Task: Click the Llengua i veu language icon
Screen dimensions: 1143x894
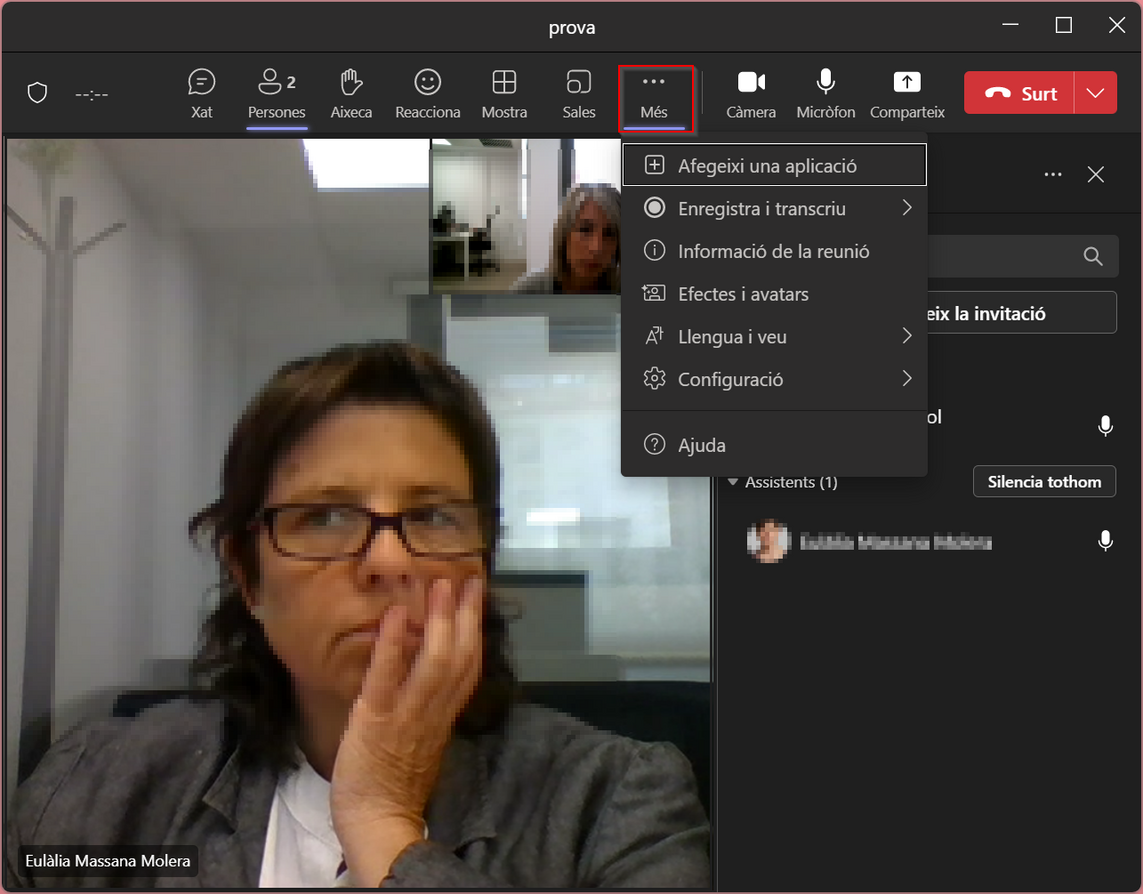Action: pyautogui.click(x=654, y=335)
